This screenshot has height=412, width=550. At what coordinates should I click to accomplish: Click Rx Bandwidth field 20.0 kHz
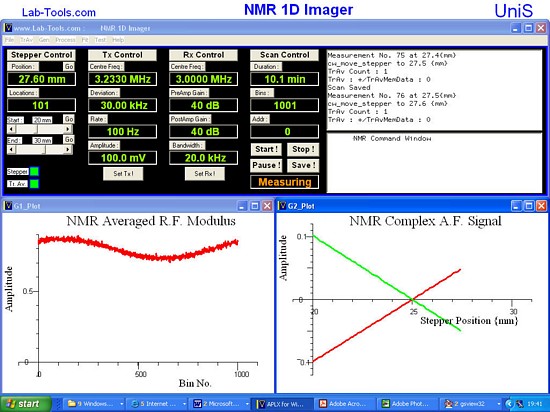(x=203, y=158)
